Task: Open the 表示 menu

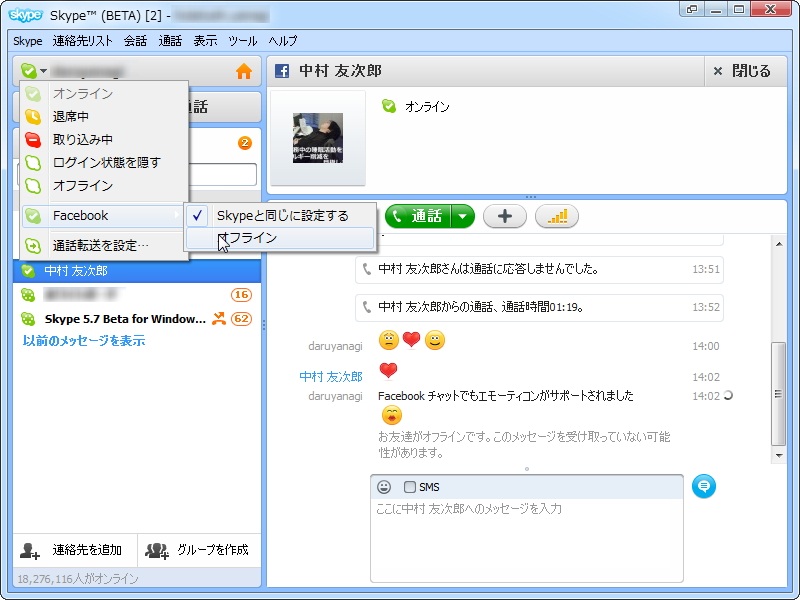Action: (x=205, y=41)
